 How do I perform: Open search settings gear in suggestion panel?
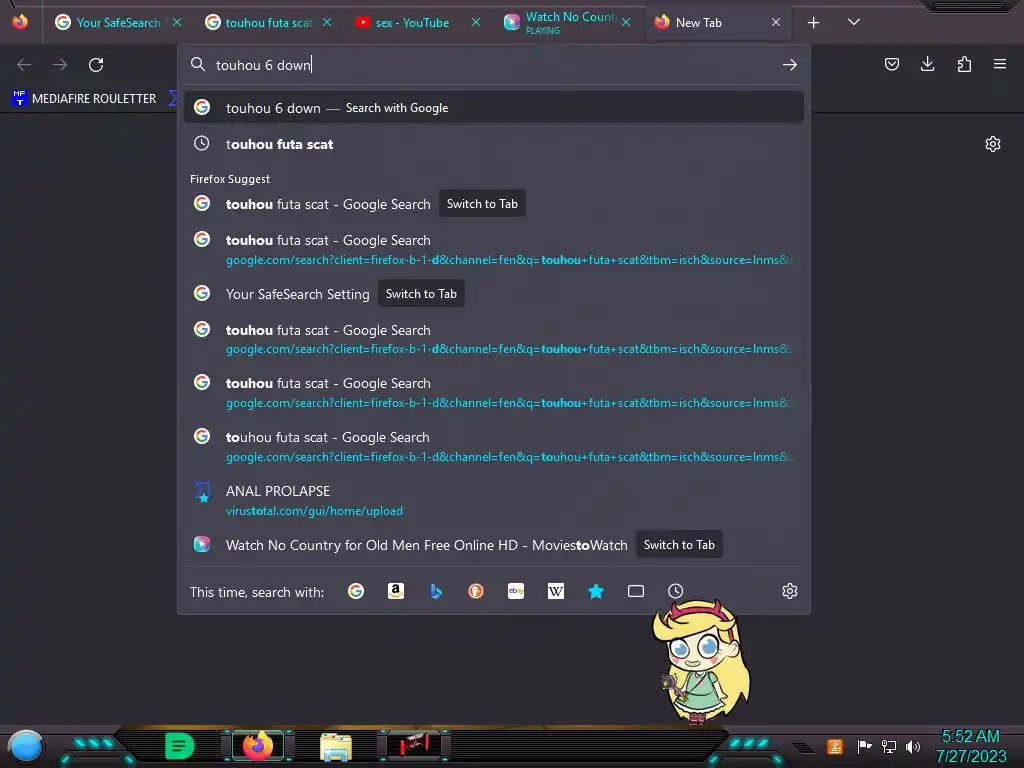pyautogui.click(x=790, y=591)
